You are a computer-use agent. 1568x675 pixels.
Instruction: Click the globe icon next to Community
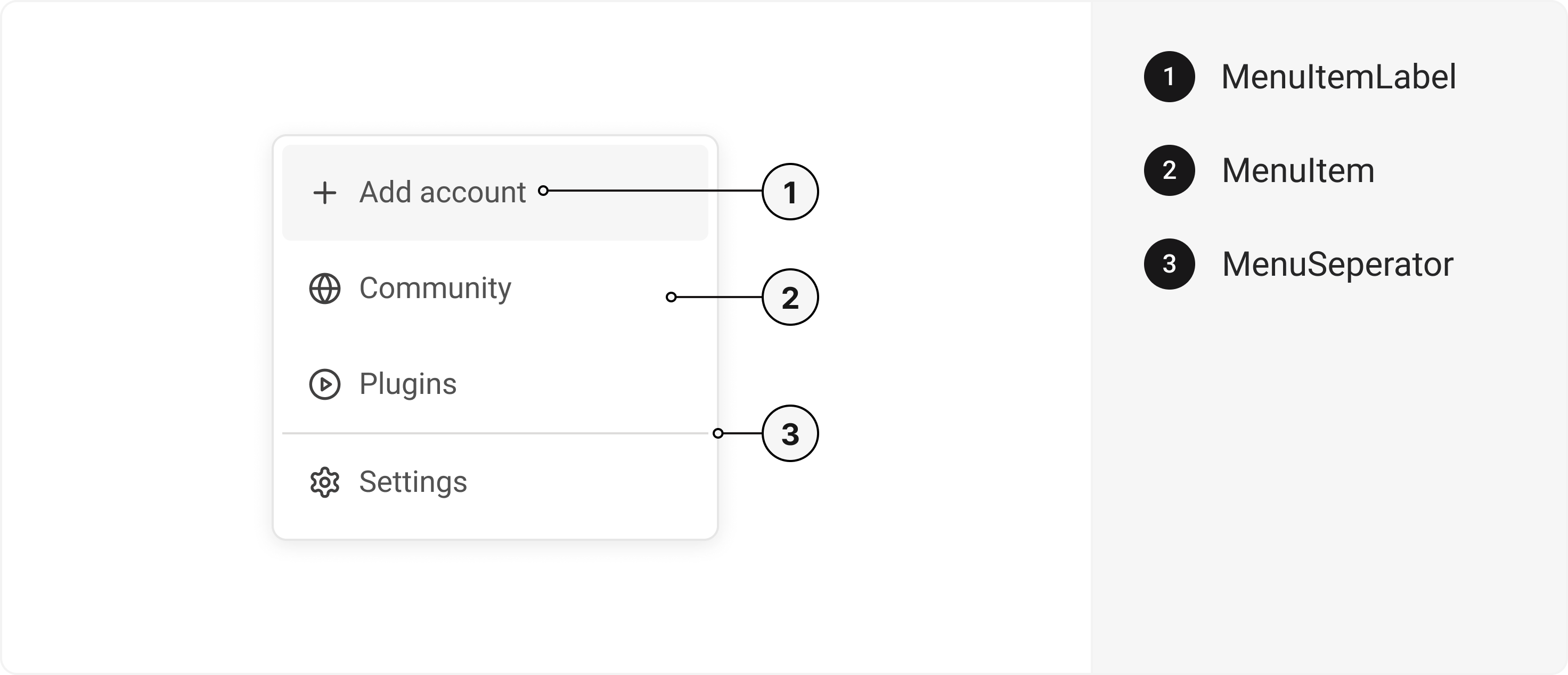[324, 288]
